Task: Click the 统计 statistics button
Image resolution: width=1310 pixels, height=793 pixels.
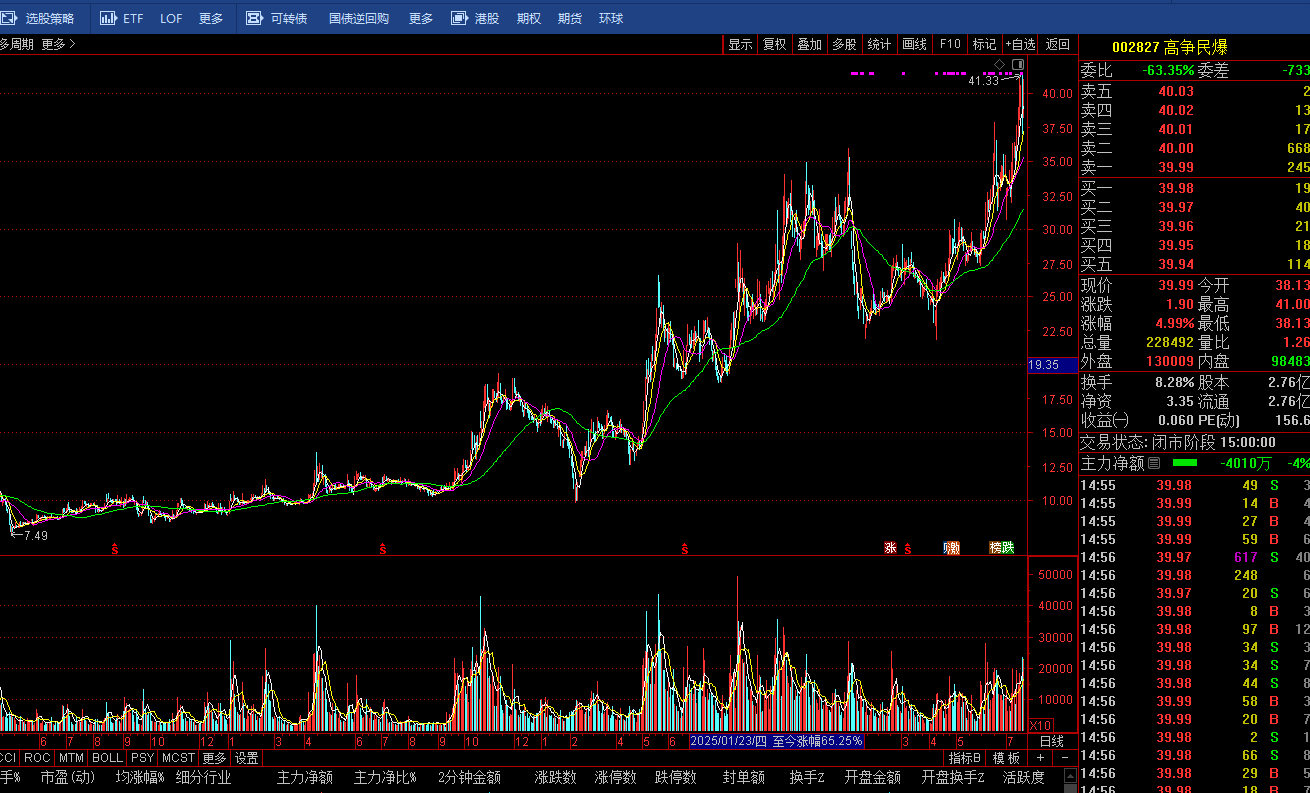Action: (879, 44)
